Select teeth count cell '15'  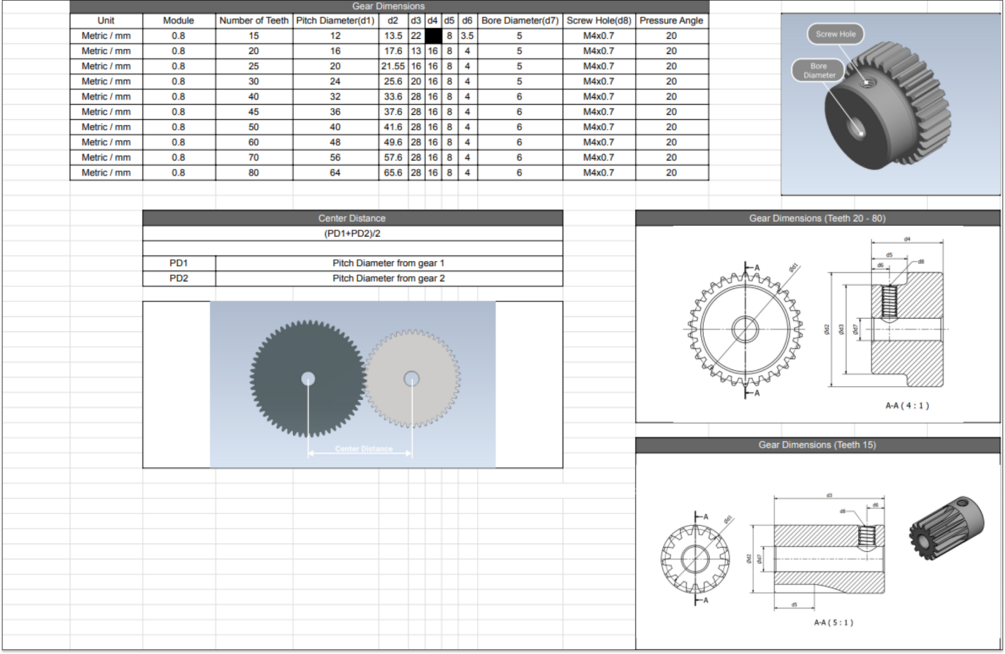[254, 36]
